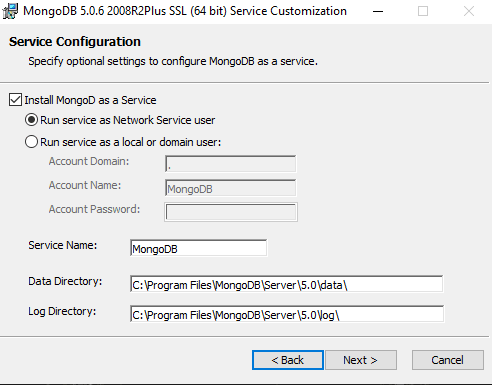Screen dimensions: 492x385
Task: Focus the Service Name input field
Action: click(x=198, y=248)
